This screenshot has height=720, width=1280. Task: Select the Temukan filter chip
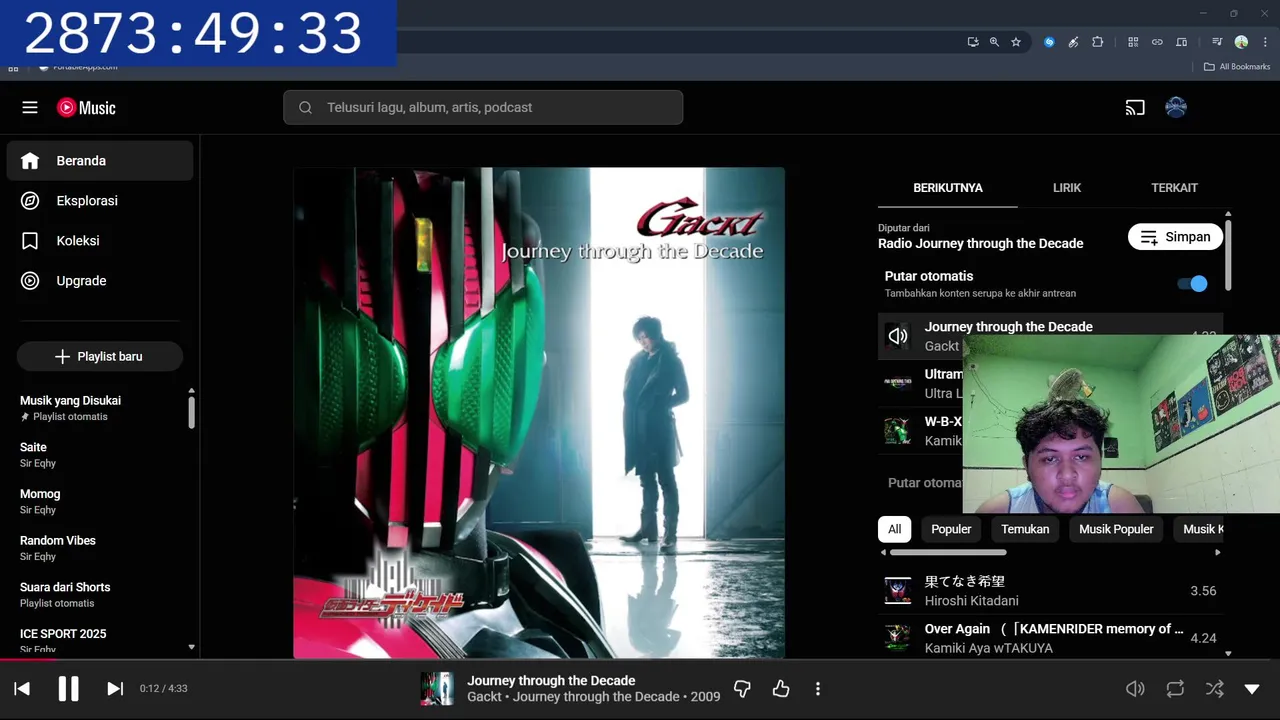tap(1025, 529)
